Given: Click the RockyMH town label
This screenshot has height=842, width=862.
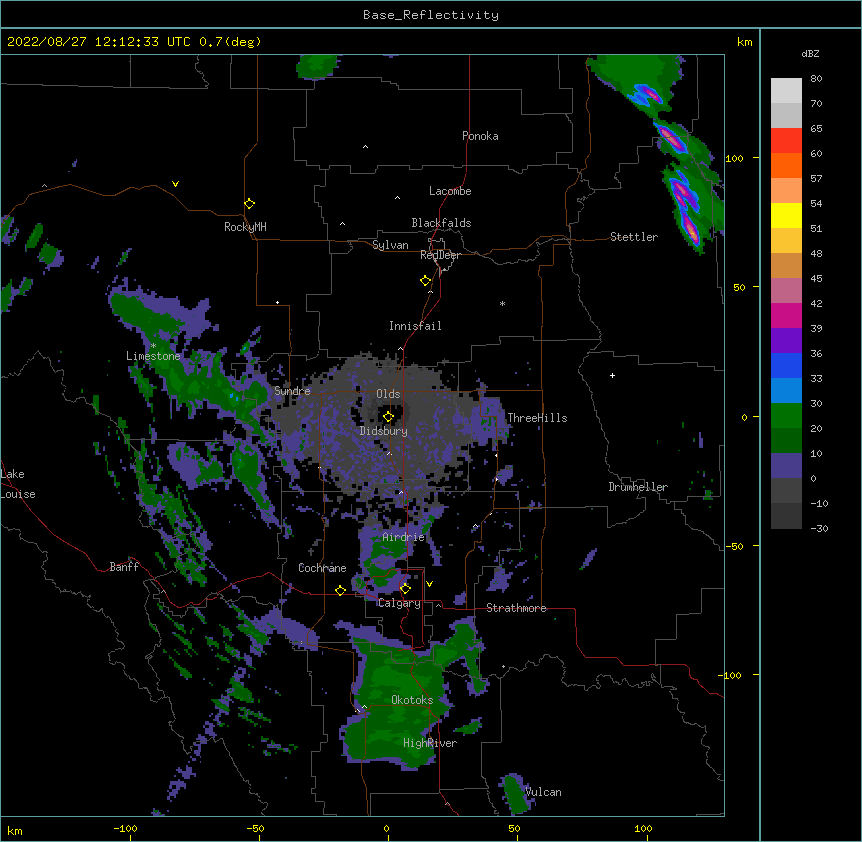Looking at the screenshot, I should pyautogui.click(x=245, y=227).
